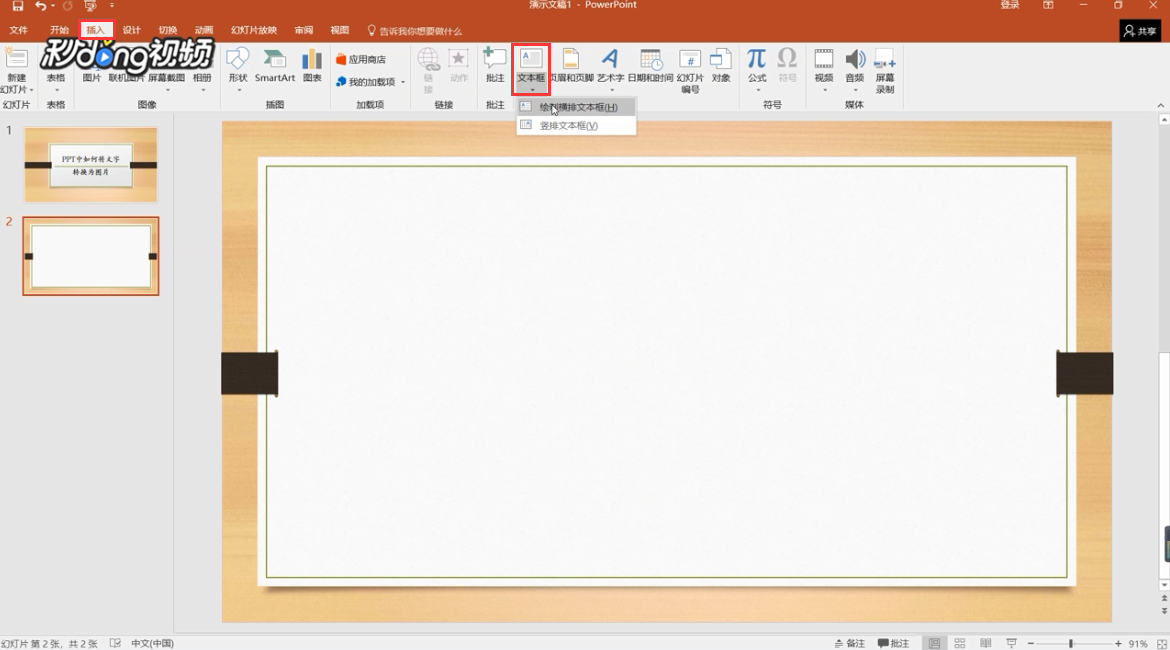Click the zoom in plus button
Screen dimensions: 1170x650
1118,643
